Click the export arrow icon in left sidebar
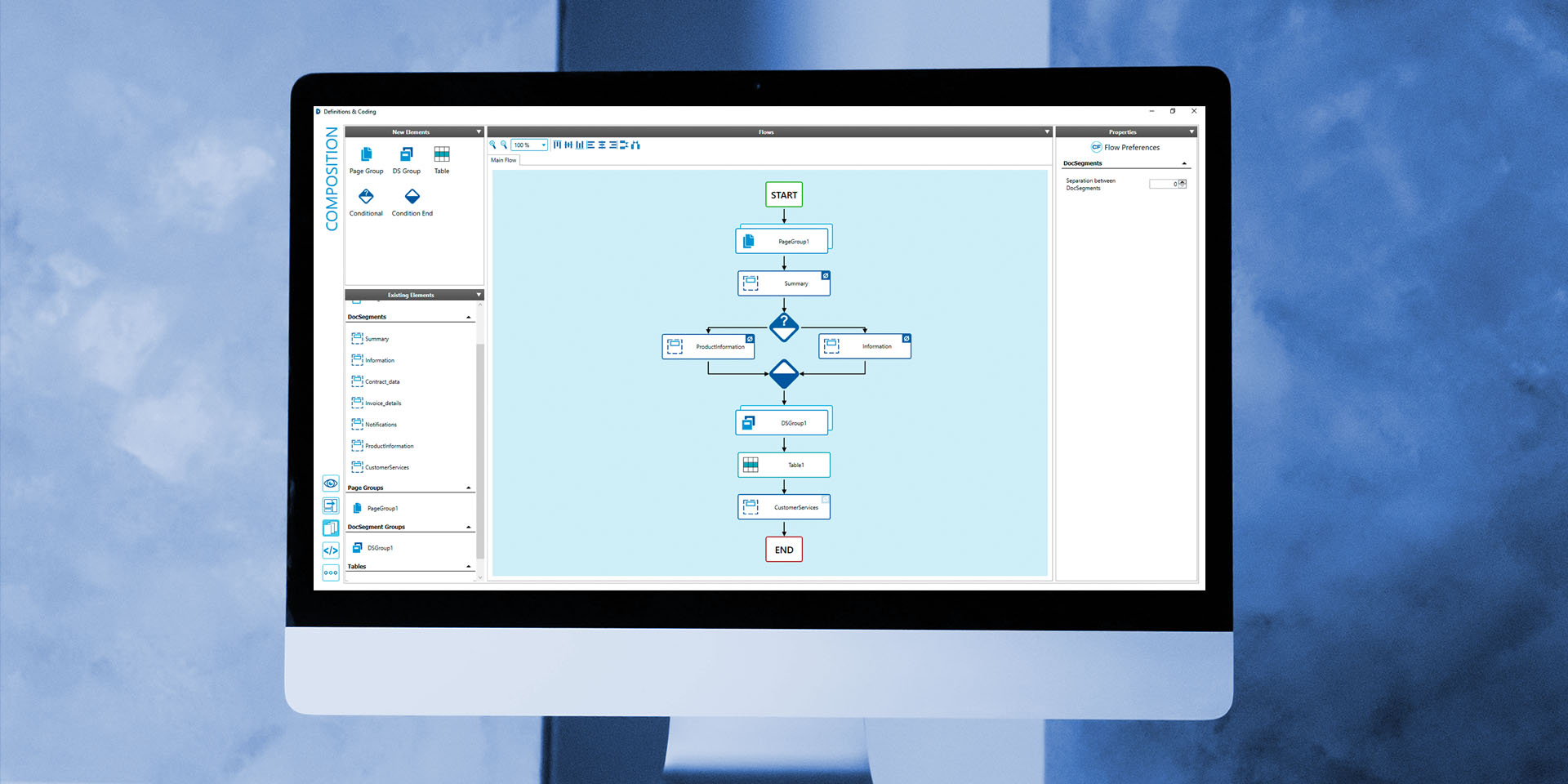Screen dimensions: 1568x784 [331, 506]
